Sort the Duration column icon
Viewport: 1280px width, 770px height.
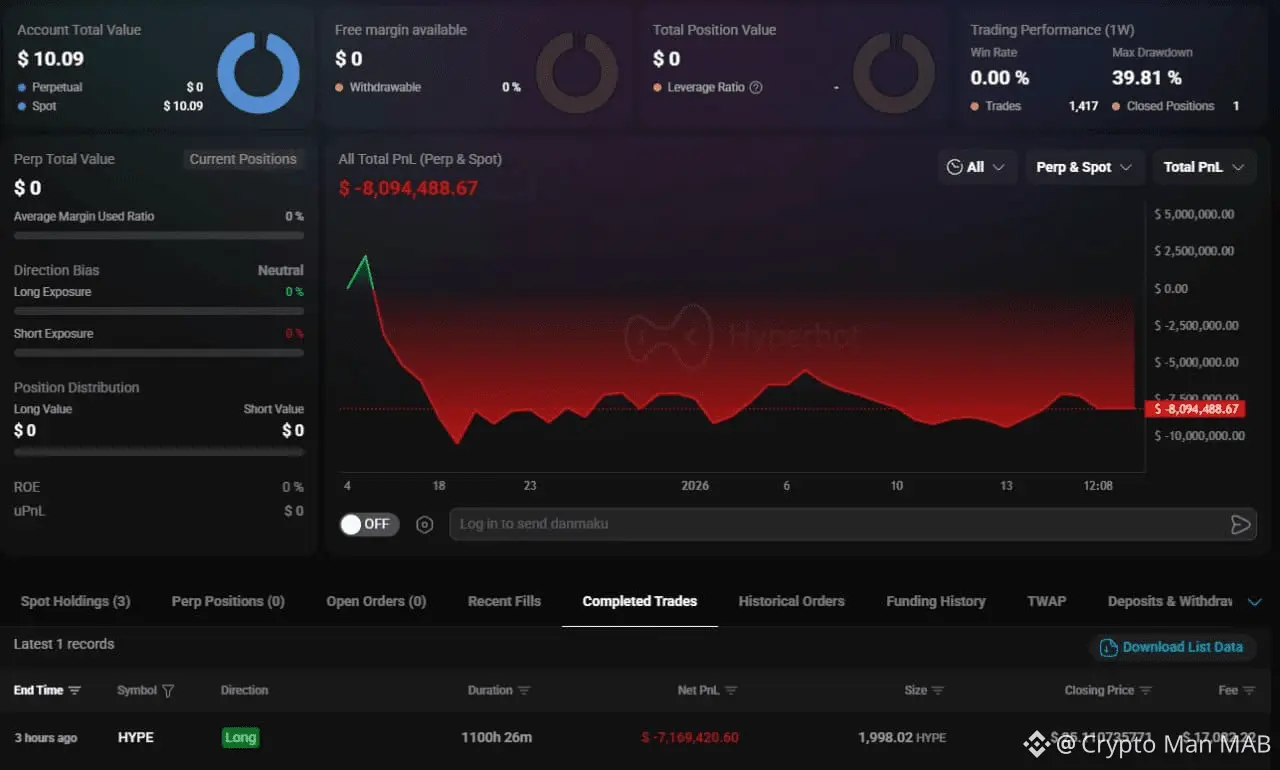(524, 690)
